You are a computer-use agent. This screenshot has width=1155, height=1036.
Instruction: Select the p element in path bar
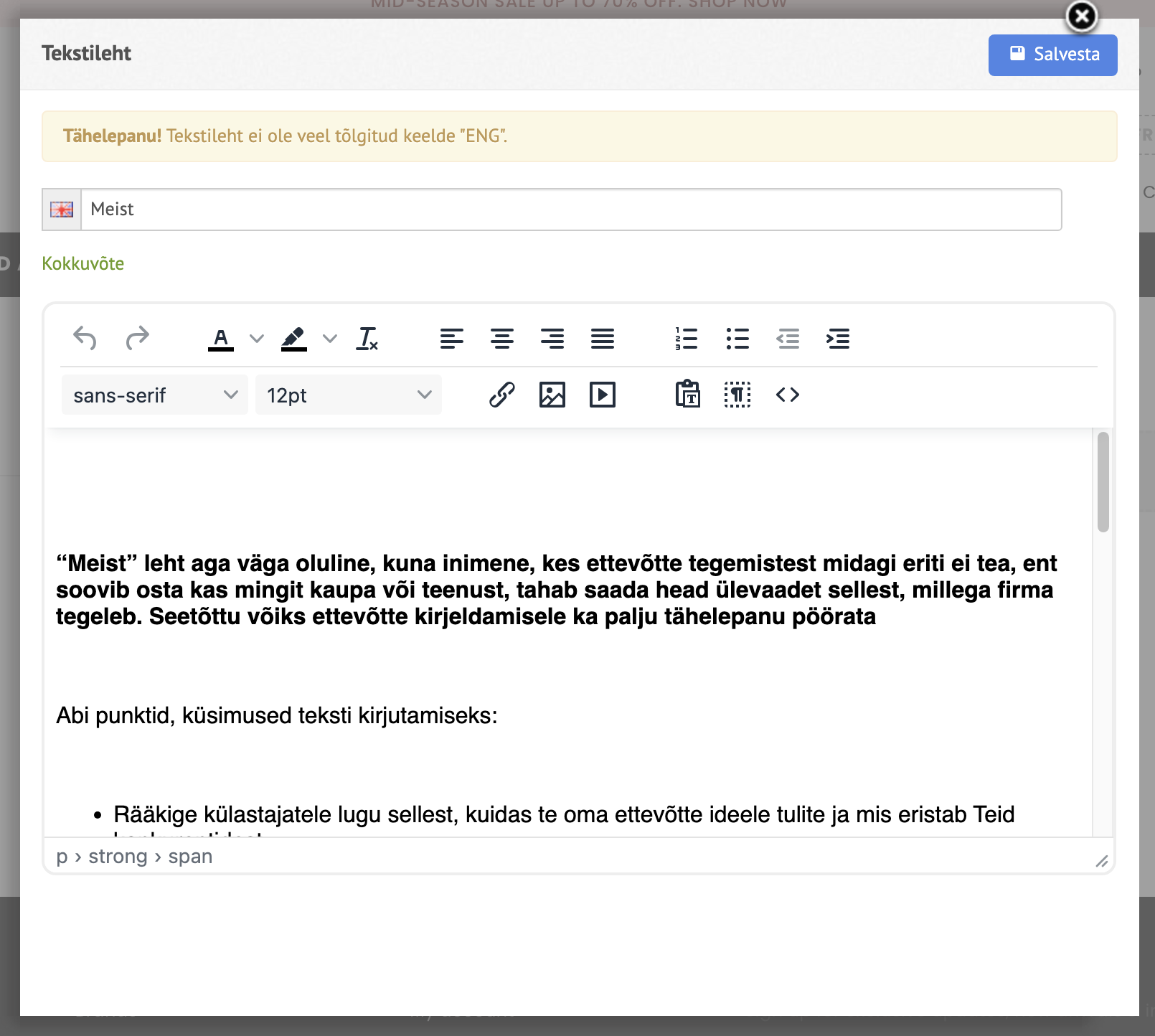[x=62, y=857]
